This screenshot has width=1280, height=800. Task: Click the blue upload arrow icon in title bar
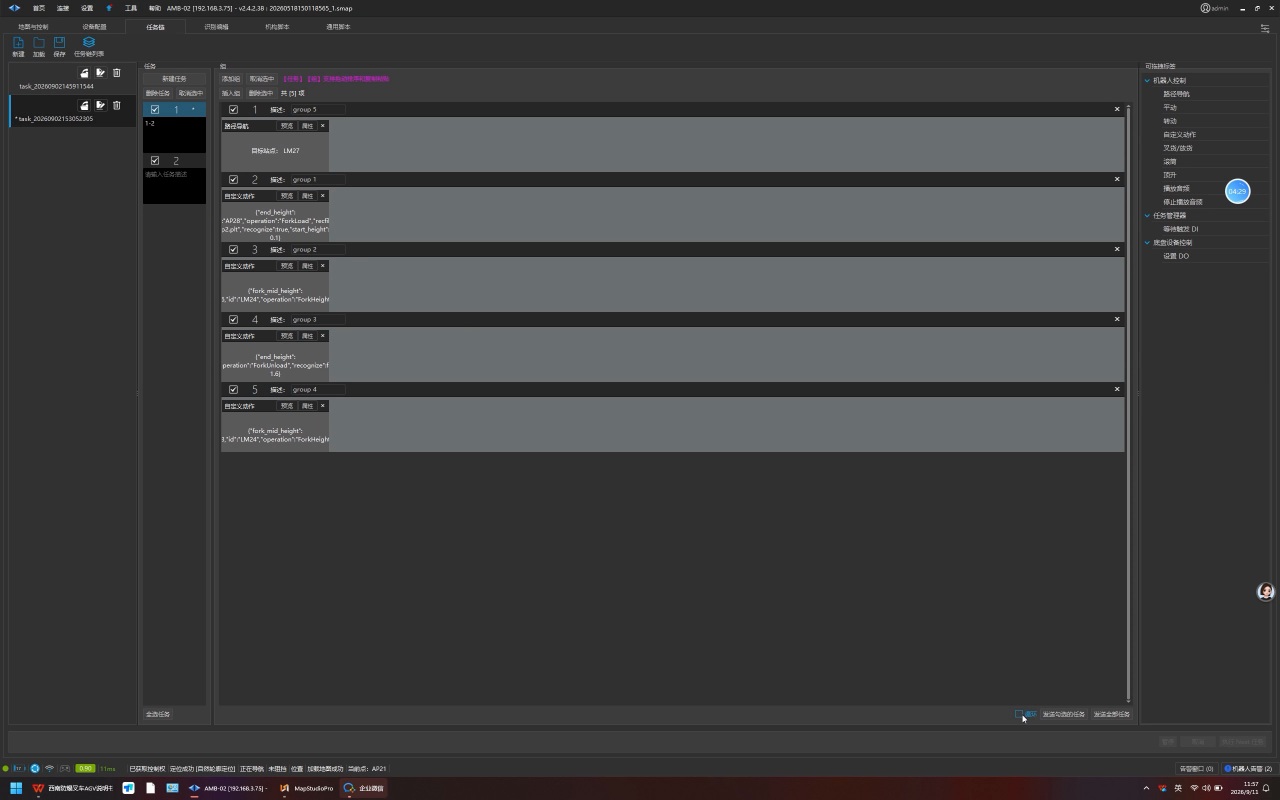click(109, 8)
